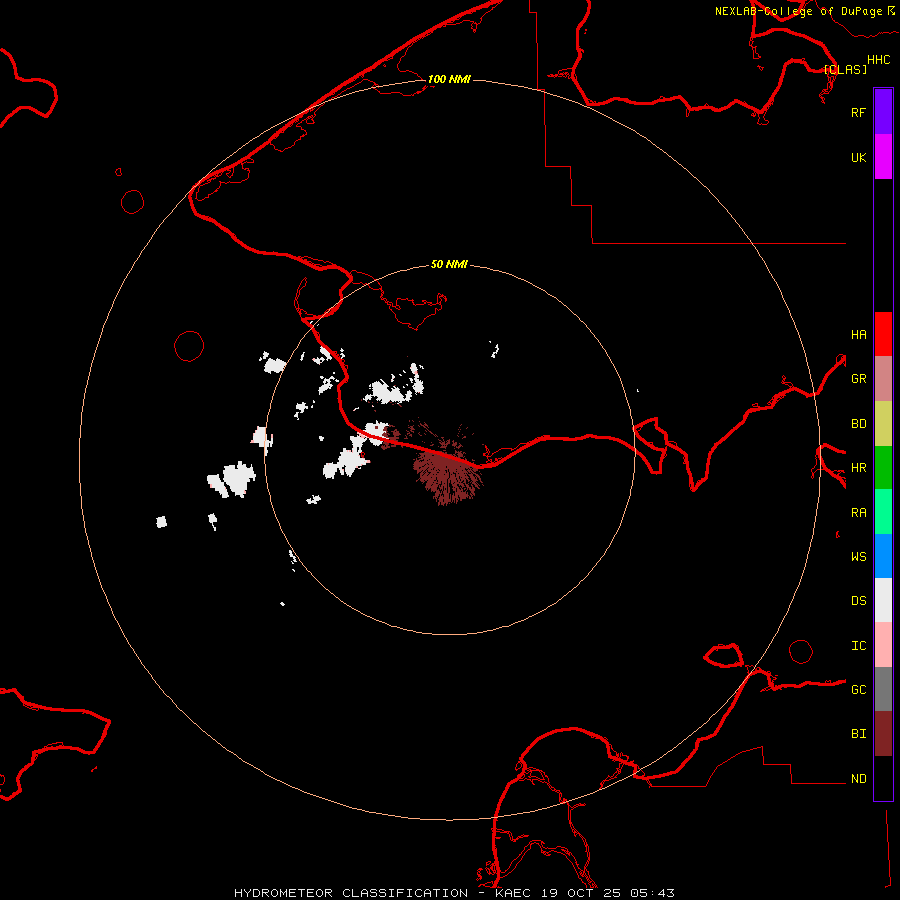Screen dimensions: 900x900
Task: Click the UK legend label
Action: (859, 158)
